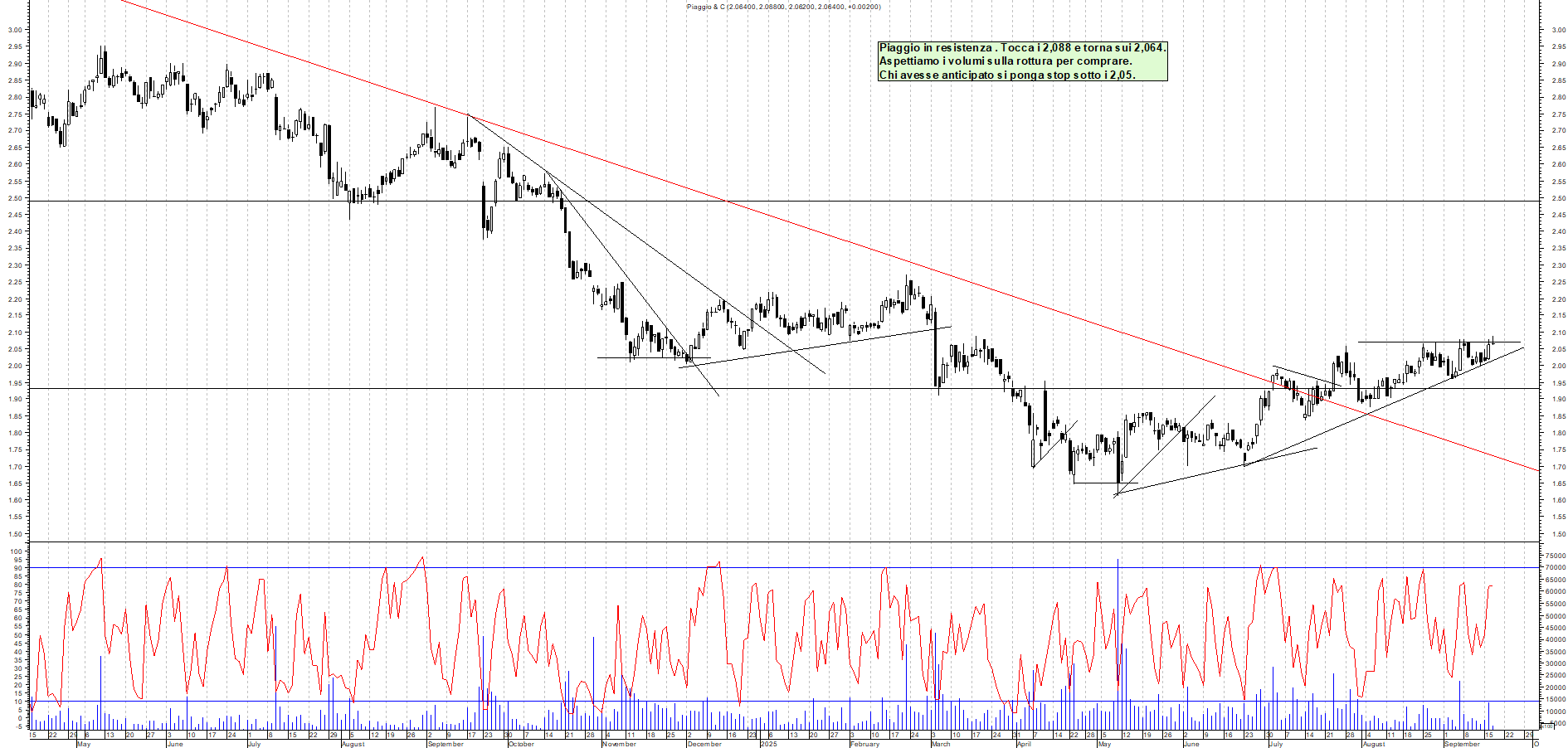This screenshot has height=748, width=1568.
Task: Click the 1.95 price on the left axis
Action: tap(15, 383)
